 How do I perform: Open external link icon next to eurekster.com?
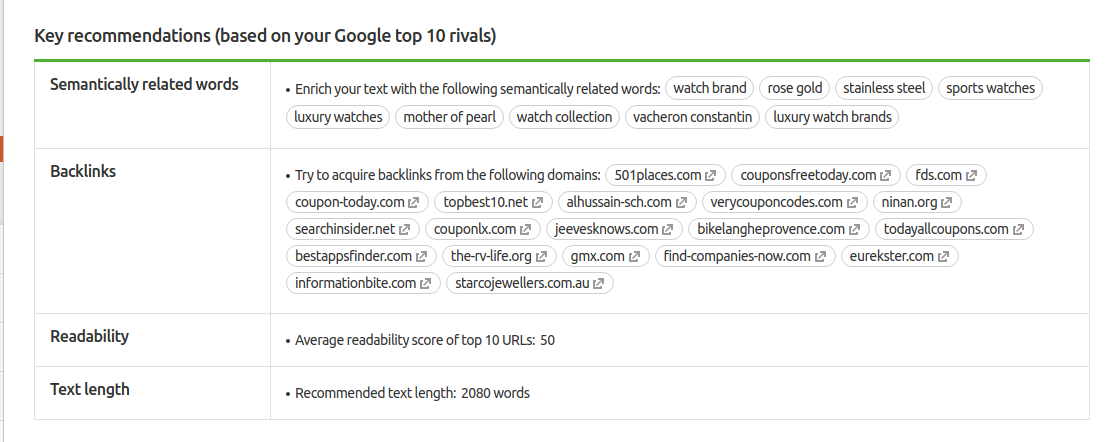click(x=943, y=256)
